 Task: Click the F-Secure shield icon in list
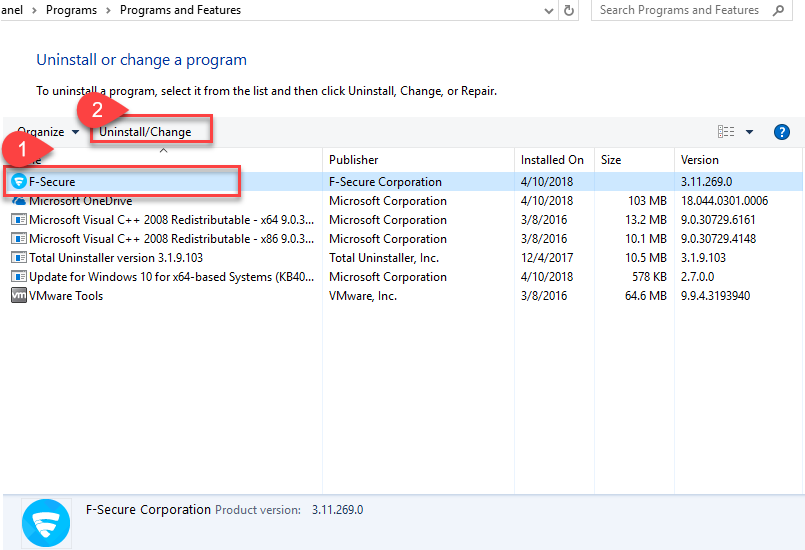click(19, 181)
